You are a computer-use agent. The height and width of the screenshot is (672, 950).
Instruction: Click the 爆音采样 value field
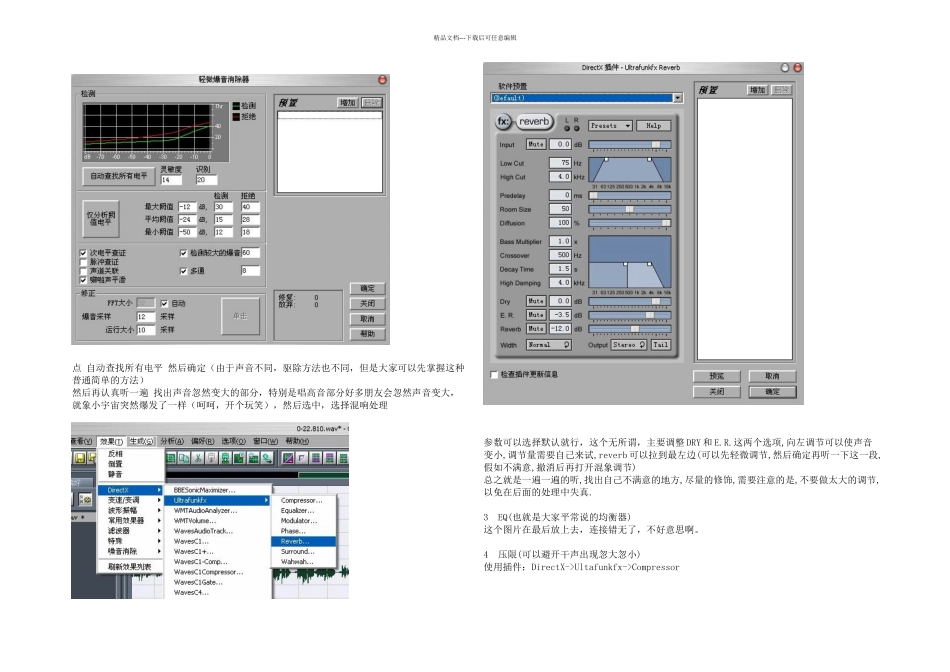145,316
